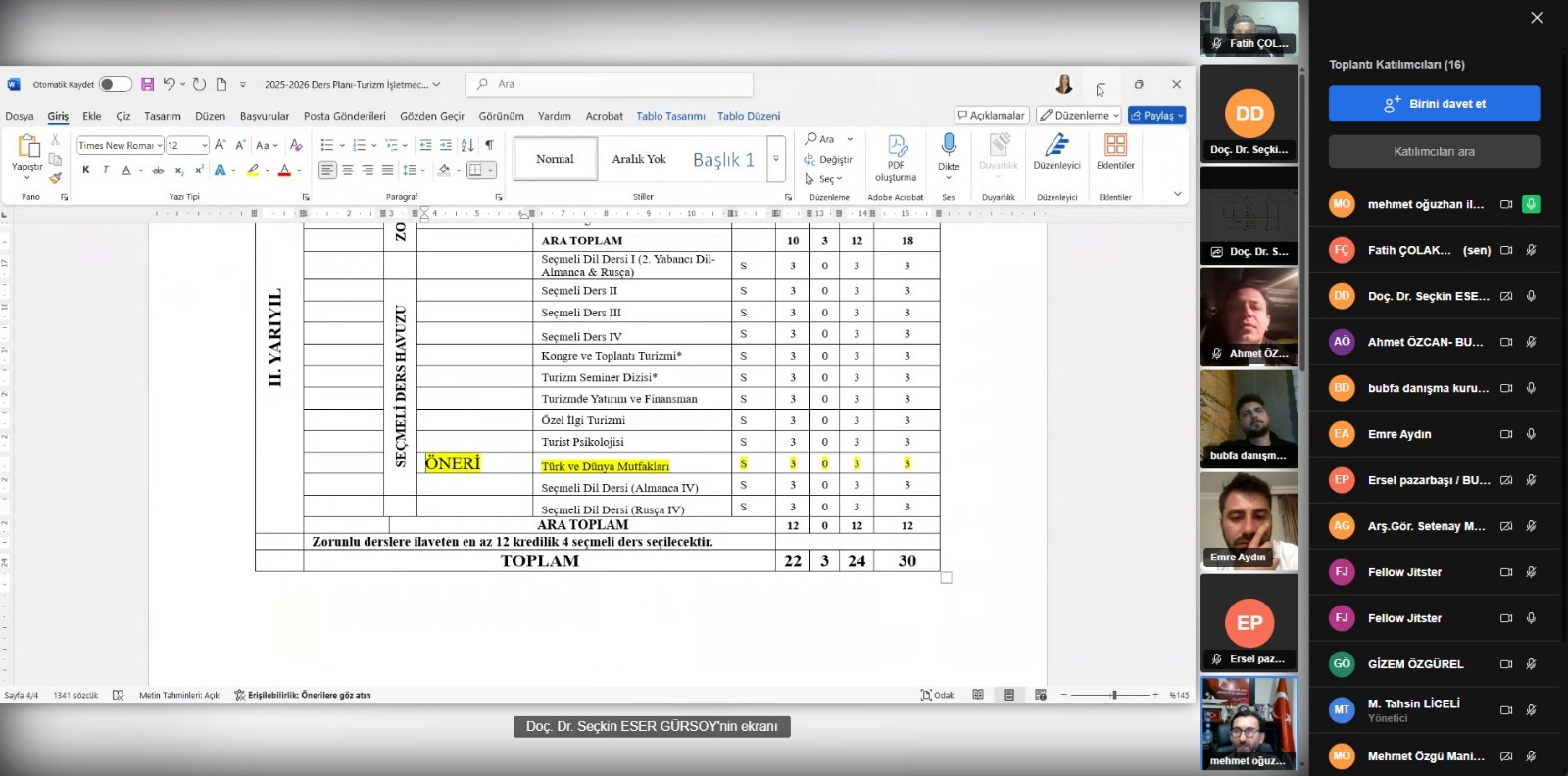Screen dimensions: 1568x776
Task: Undo the last action in Word
Action: 170,84
